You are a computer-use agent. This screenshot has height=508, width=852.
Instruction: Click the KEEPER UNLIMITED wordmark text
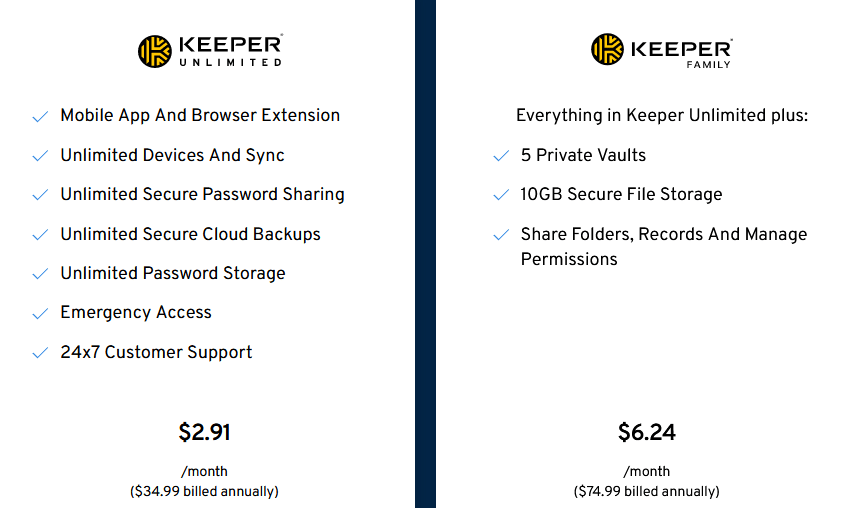coord(230,52)
